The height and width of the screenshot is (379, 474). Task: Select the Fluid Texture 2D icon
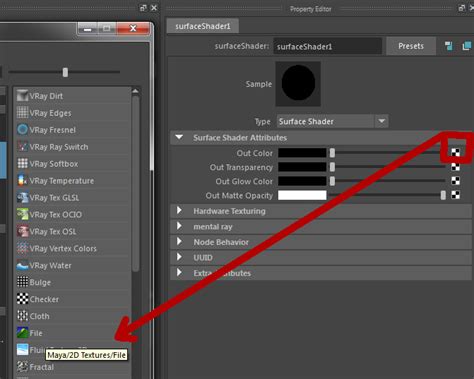(22, 350)
